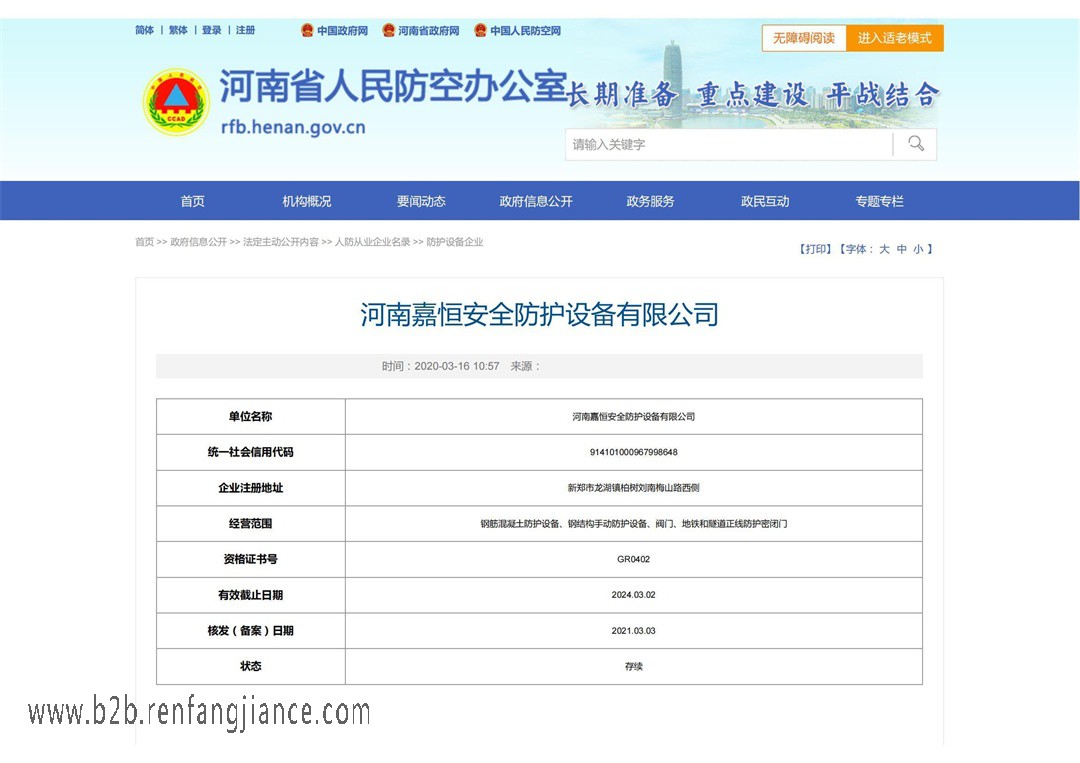Click 人防从业企业名录 in the breadcrumb

coord(373,242)
